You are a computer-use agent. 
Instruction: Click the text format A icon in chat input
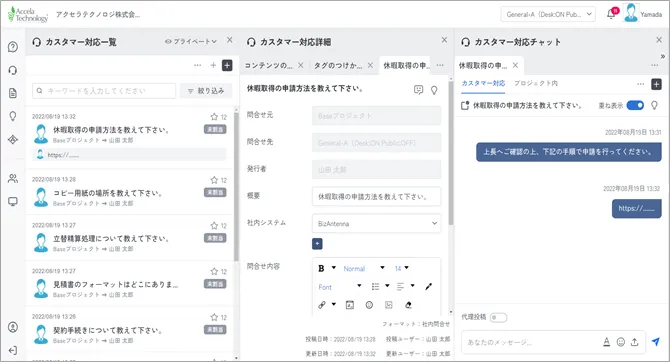pyautogui.click(x=606, y=342)
